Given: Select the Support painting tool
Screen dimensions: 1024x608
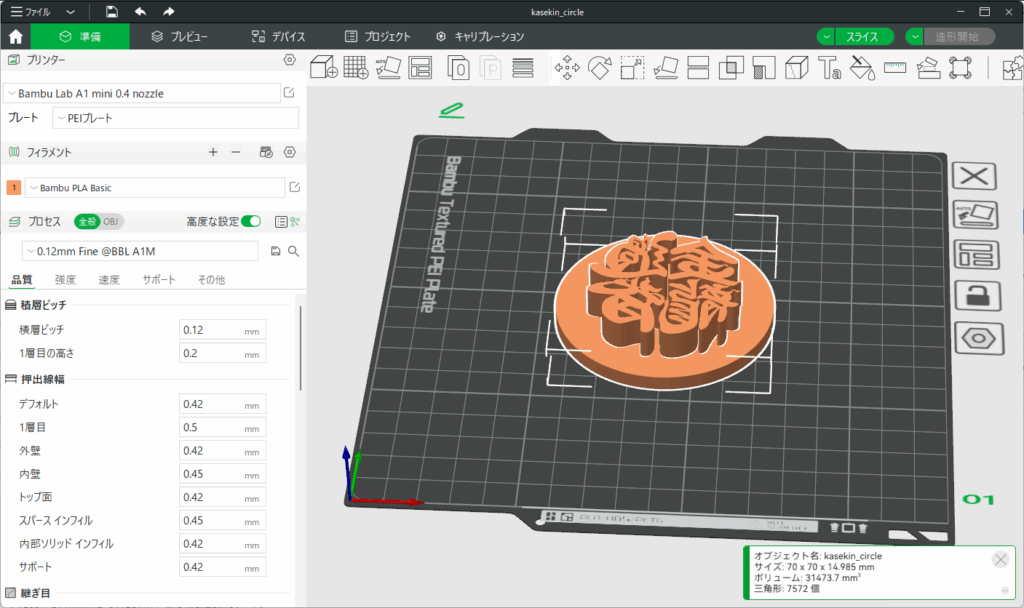Looking at the screenshot, I should click(x=763, y=67).
